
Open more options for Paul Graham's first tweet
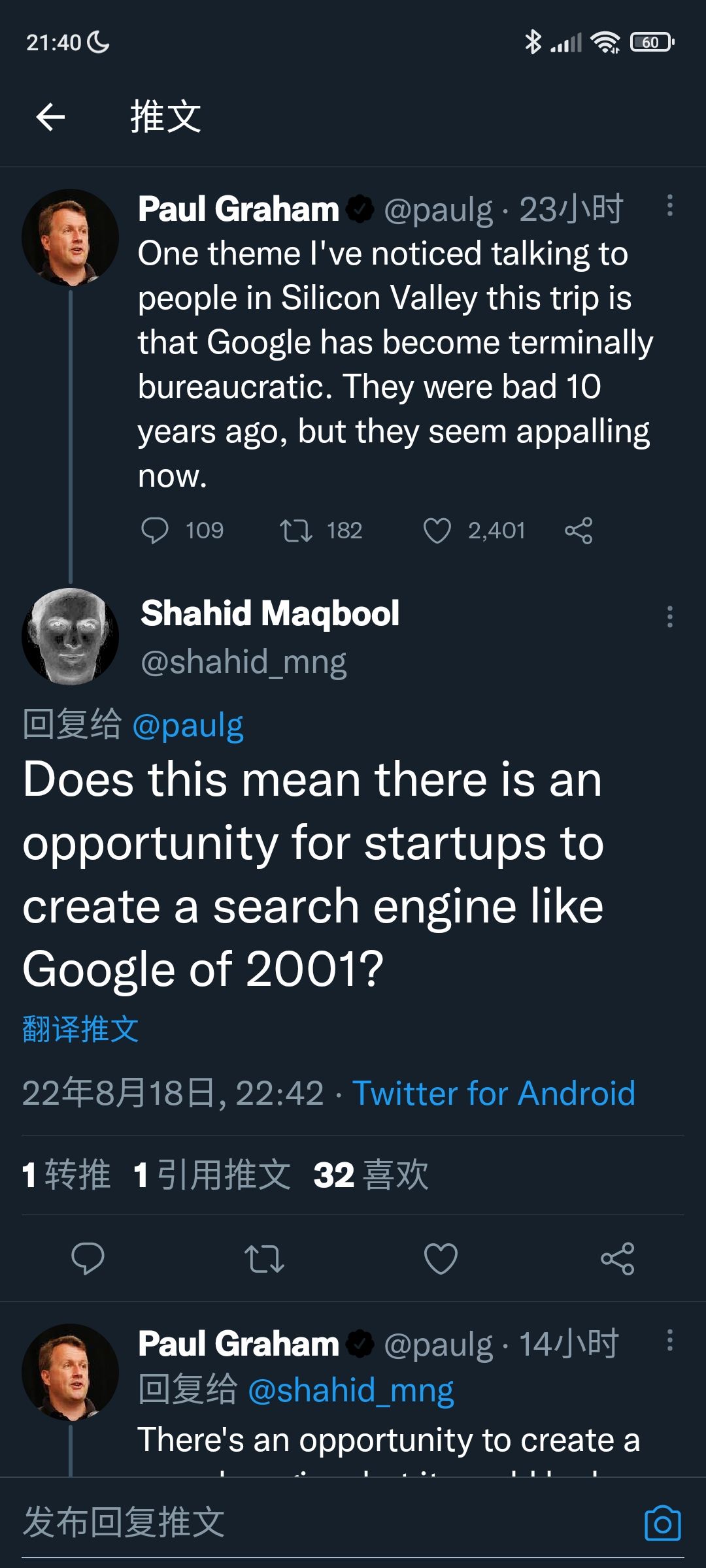click(669, 206)
